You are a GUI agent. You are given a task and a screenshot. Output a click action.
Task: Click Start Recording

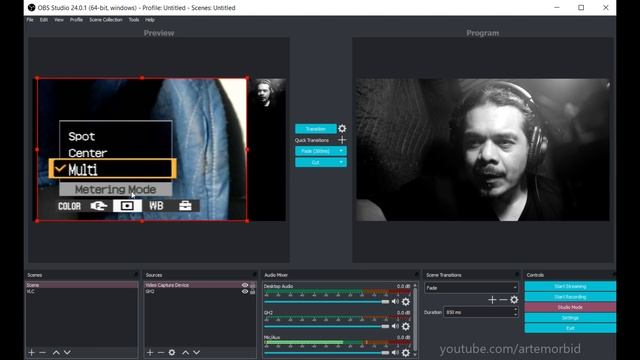[x=570, y=297]
